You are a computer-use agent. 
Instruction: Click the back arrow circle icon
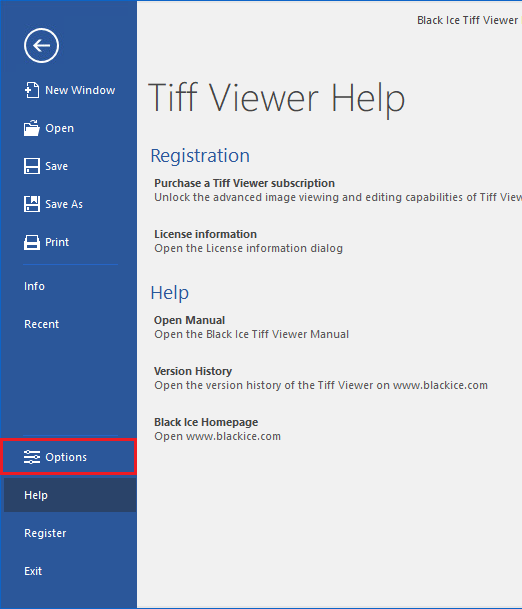click(x=41, y=45)
